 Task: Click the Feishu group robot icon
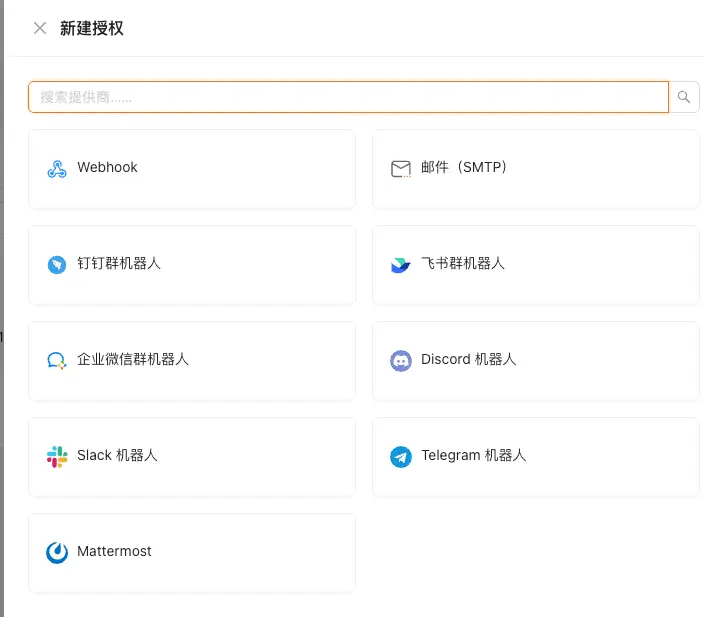[x=401, y=265]
